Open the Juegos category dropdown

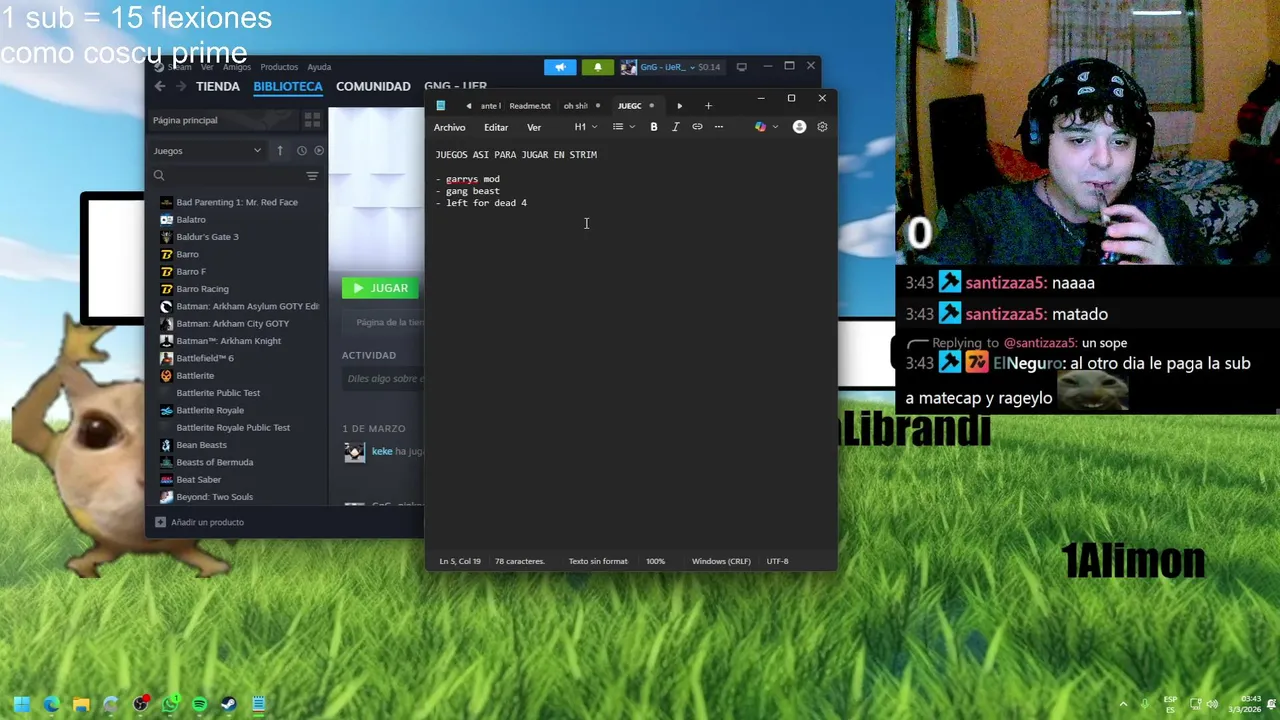coord(207,151)
